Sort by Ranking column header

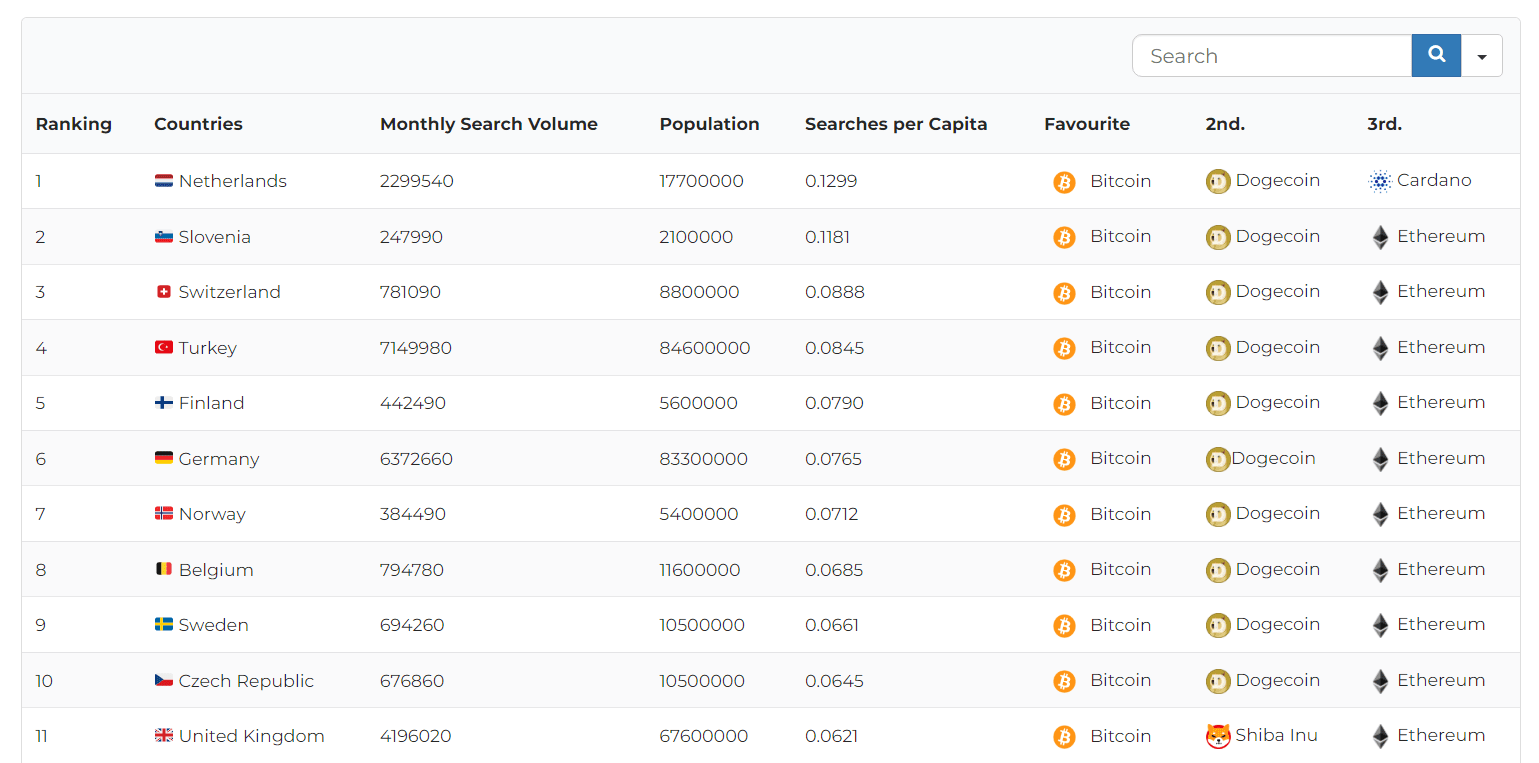(74, 124)
